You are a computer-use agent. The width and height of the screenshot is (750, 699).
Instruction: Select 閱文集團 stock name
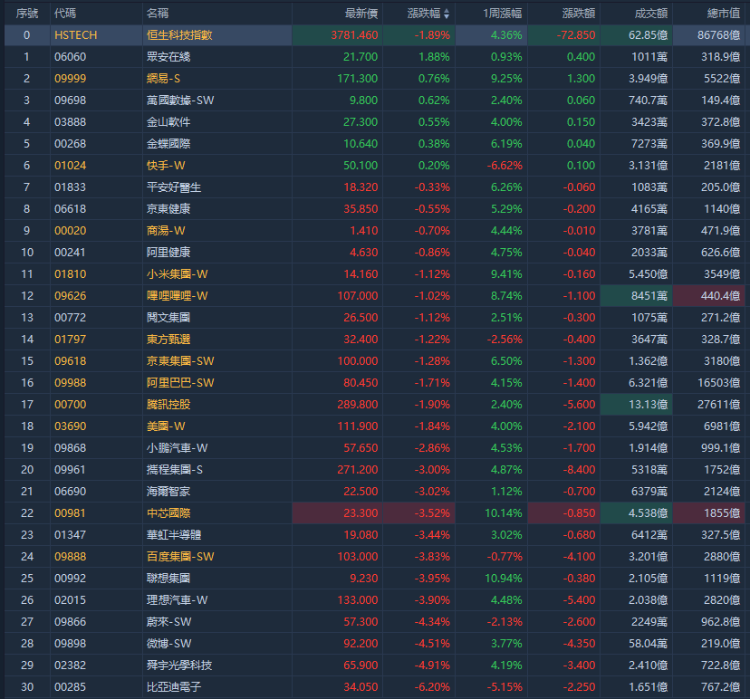(x=168, y=318)
